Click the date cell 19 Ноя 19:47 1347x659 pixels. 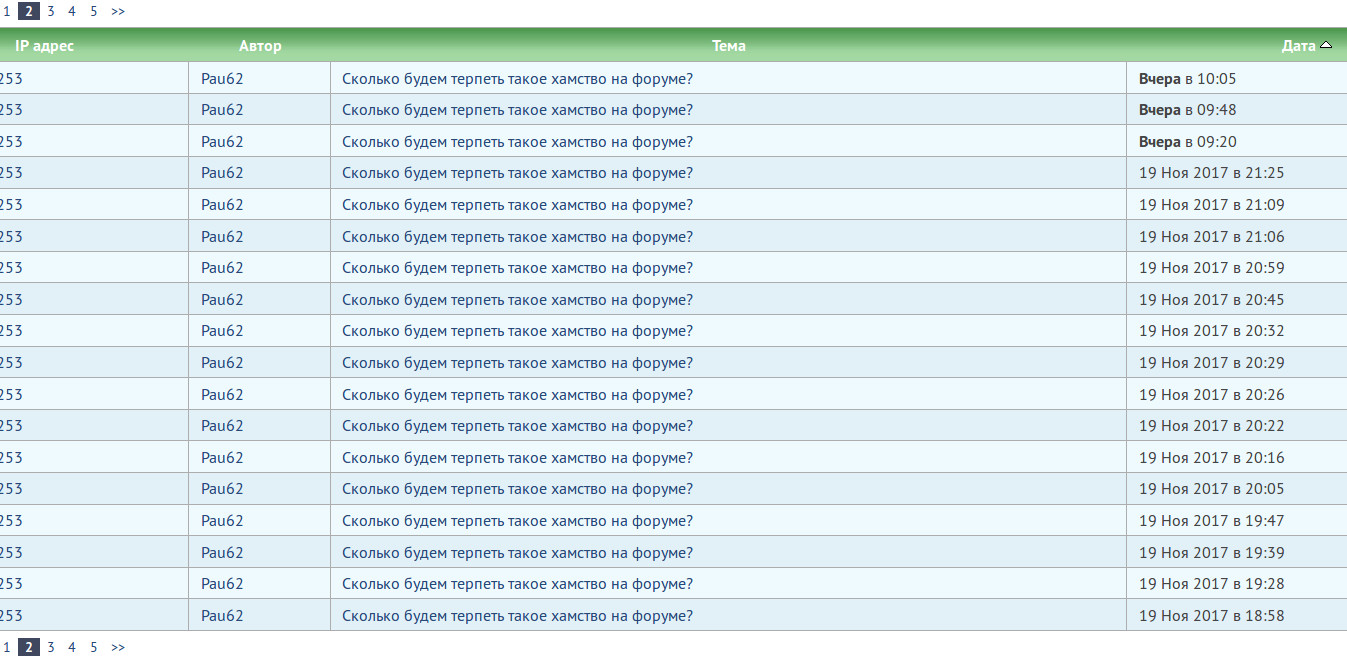coord(1211,521)
